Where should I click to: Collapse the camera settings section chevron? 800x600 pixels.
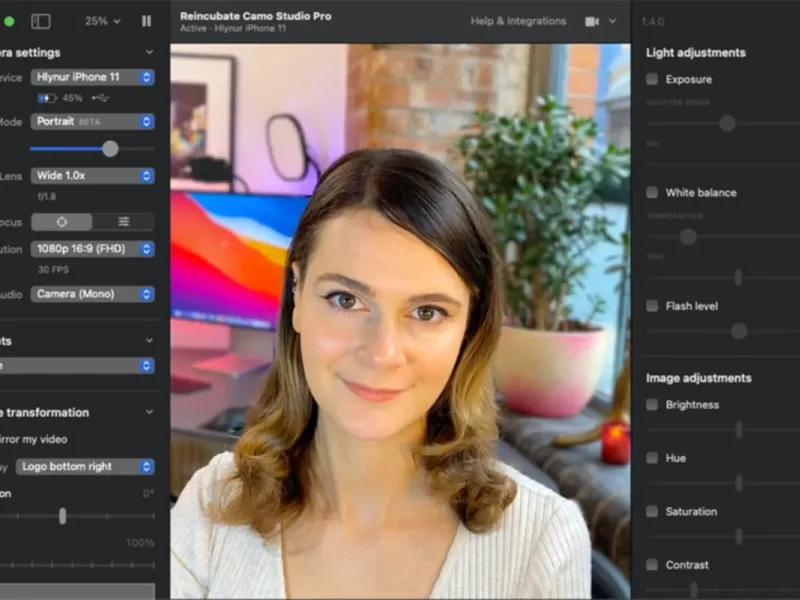(149, 52)
